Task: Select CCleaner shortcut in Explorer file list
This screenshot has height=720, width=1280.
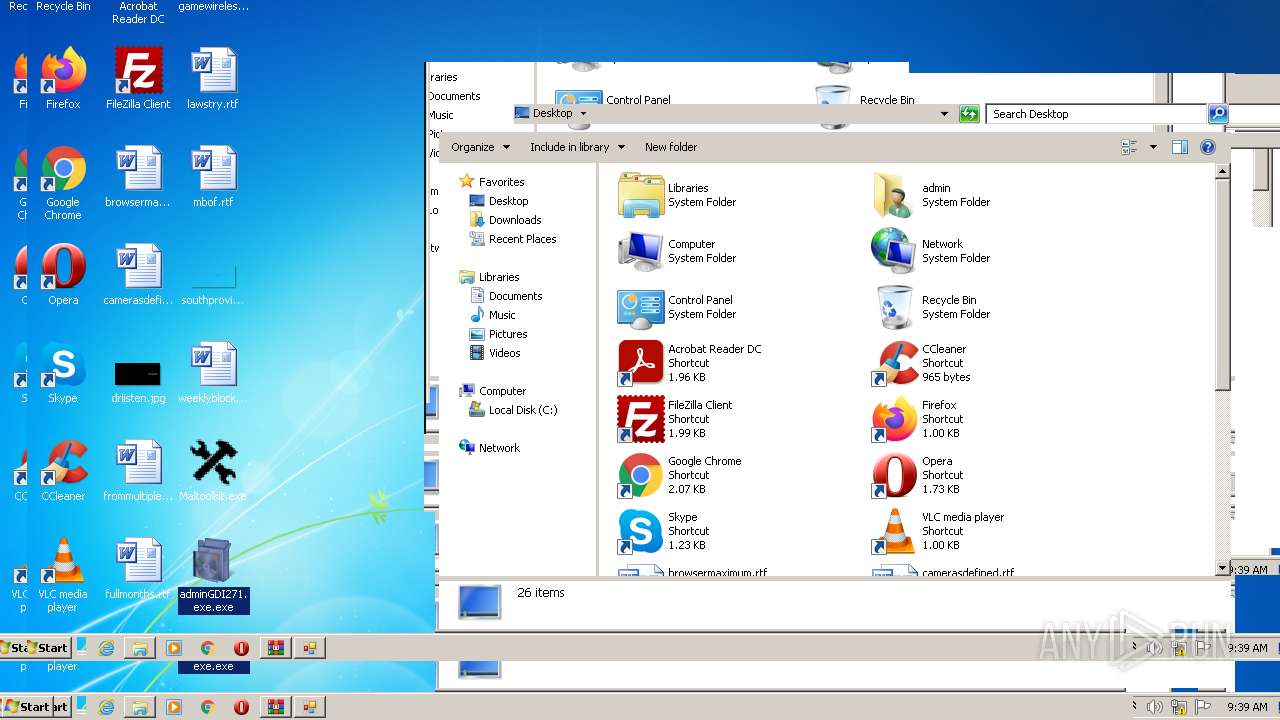Action: (921, 363)
